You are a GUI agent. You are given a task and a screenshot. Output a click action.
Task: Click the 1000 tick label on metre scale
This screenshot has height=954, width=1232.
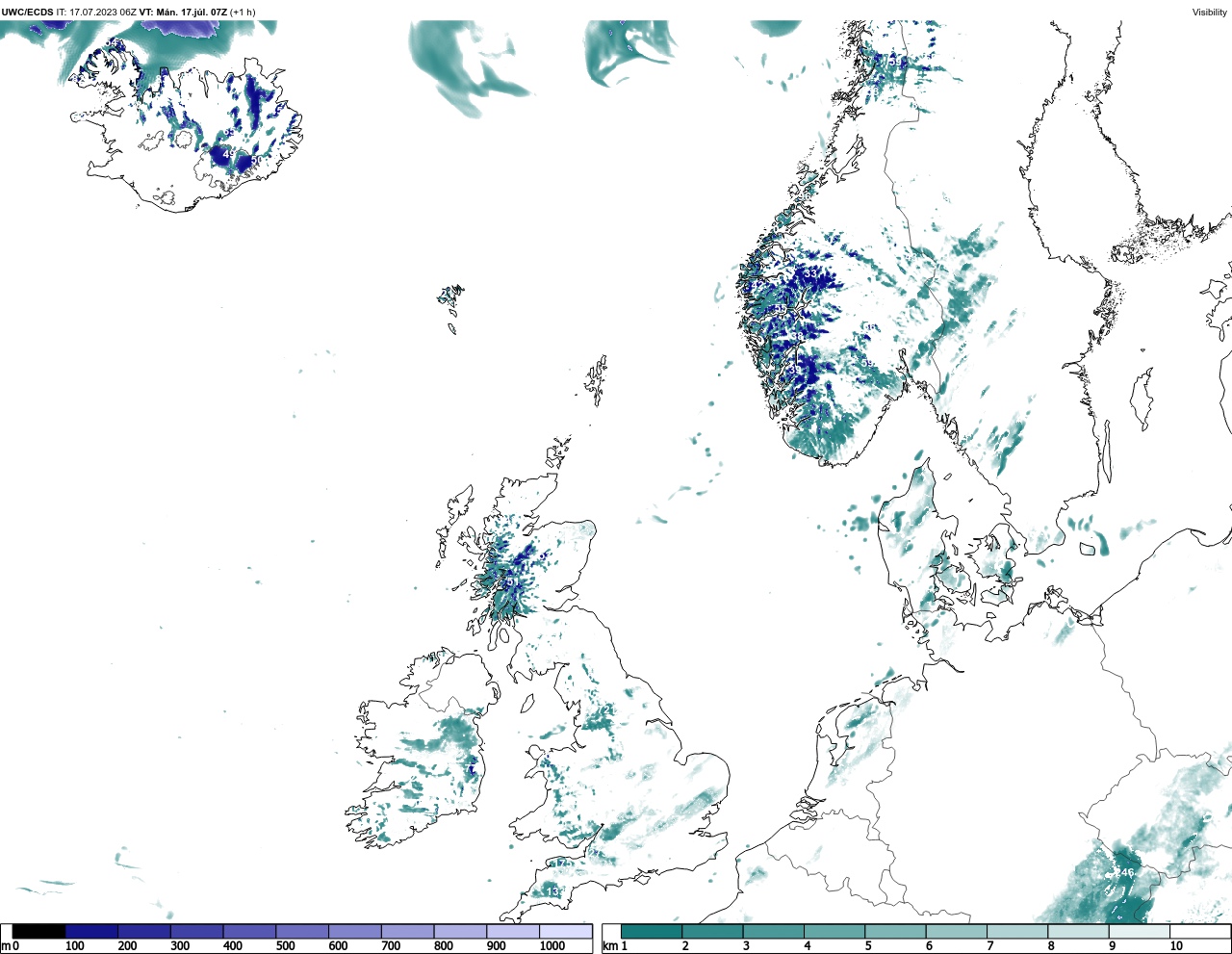click(x=552, y=946)
